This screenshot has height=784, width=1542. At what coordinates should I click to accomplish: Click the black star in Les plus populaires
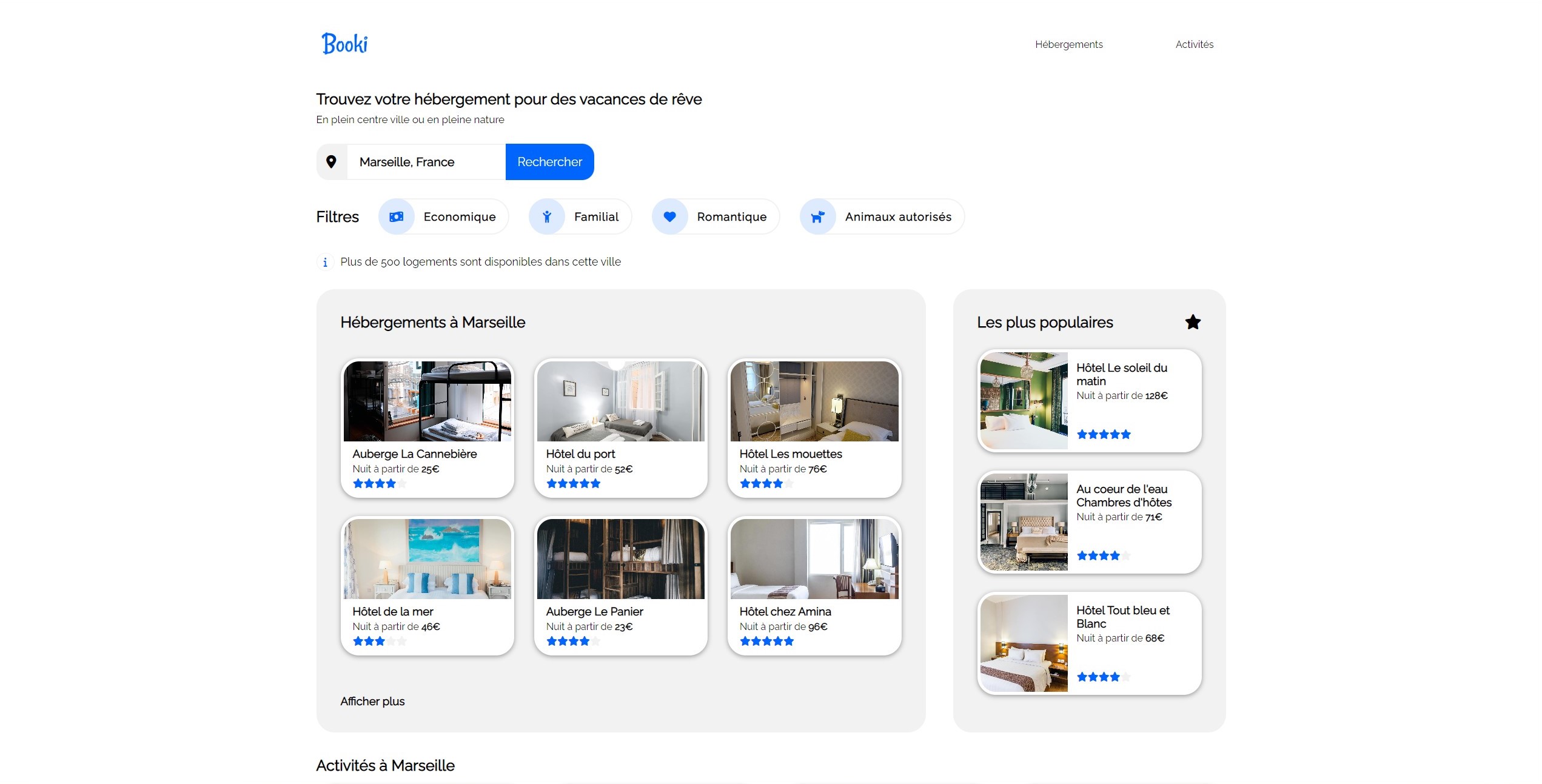point(1192,322)
